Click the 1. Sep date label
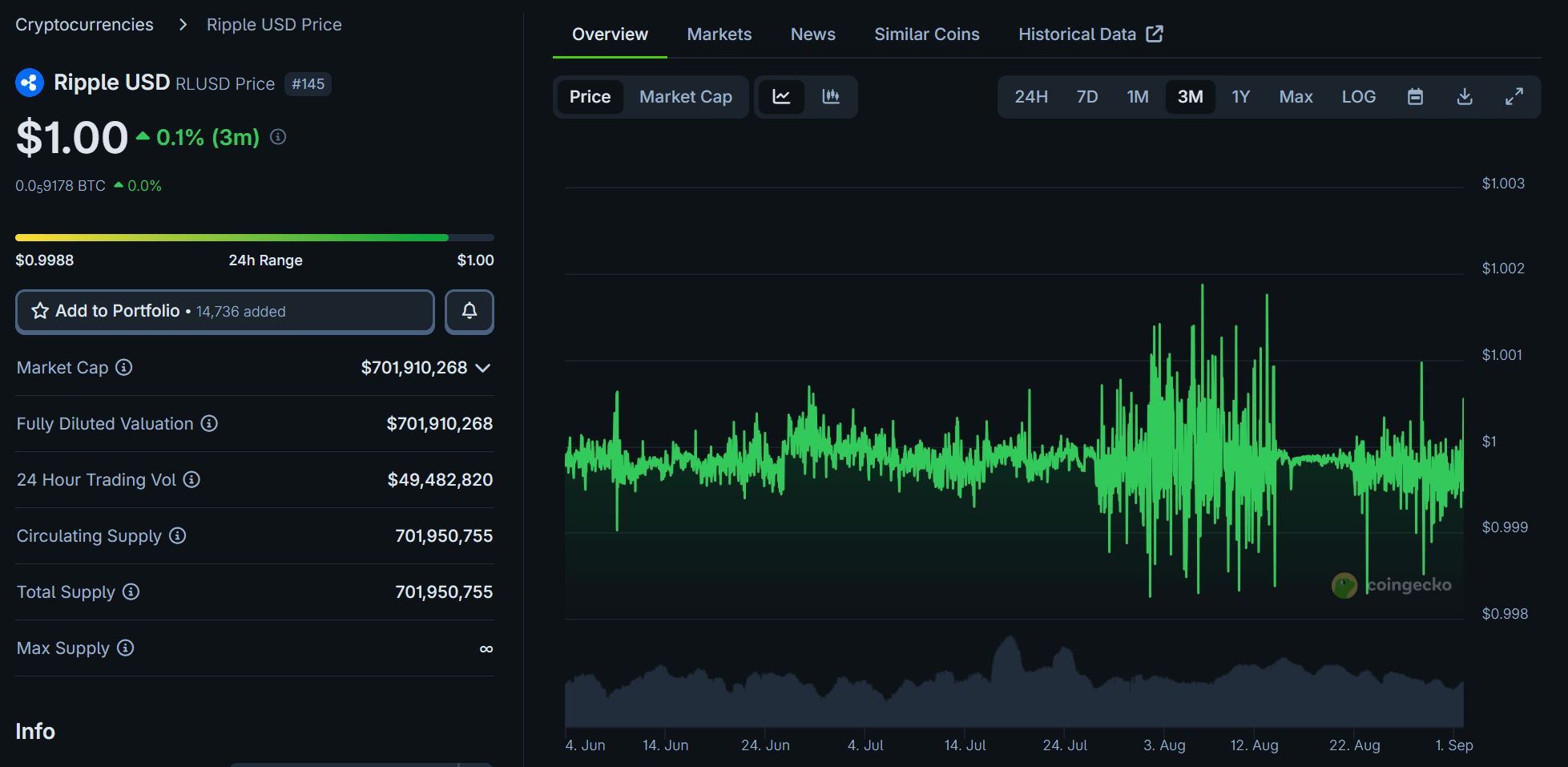 click(x=1454, y=745)
